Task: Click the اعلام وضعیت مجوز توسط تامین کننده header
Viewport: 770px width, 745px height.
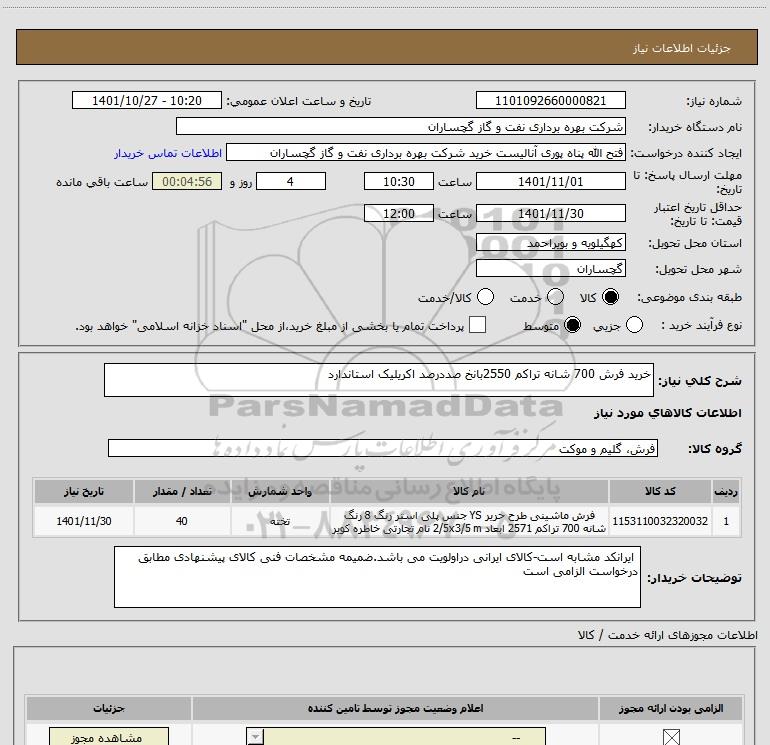Action: coord(395,708)
